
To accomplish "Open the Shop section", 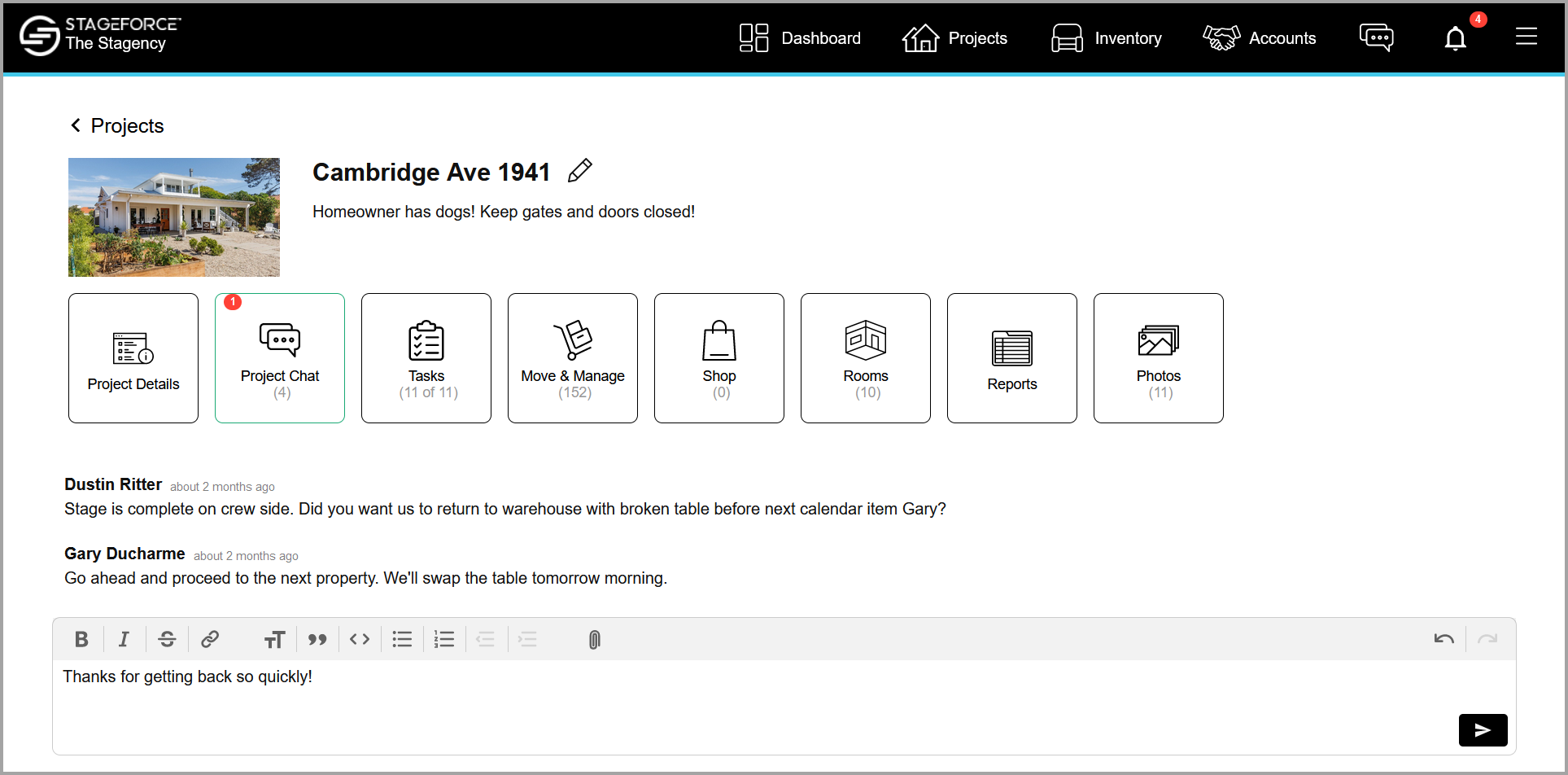I will (x=718, y=358).
